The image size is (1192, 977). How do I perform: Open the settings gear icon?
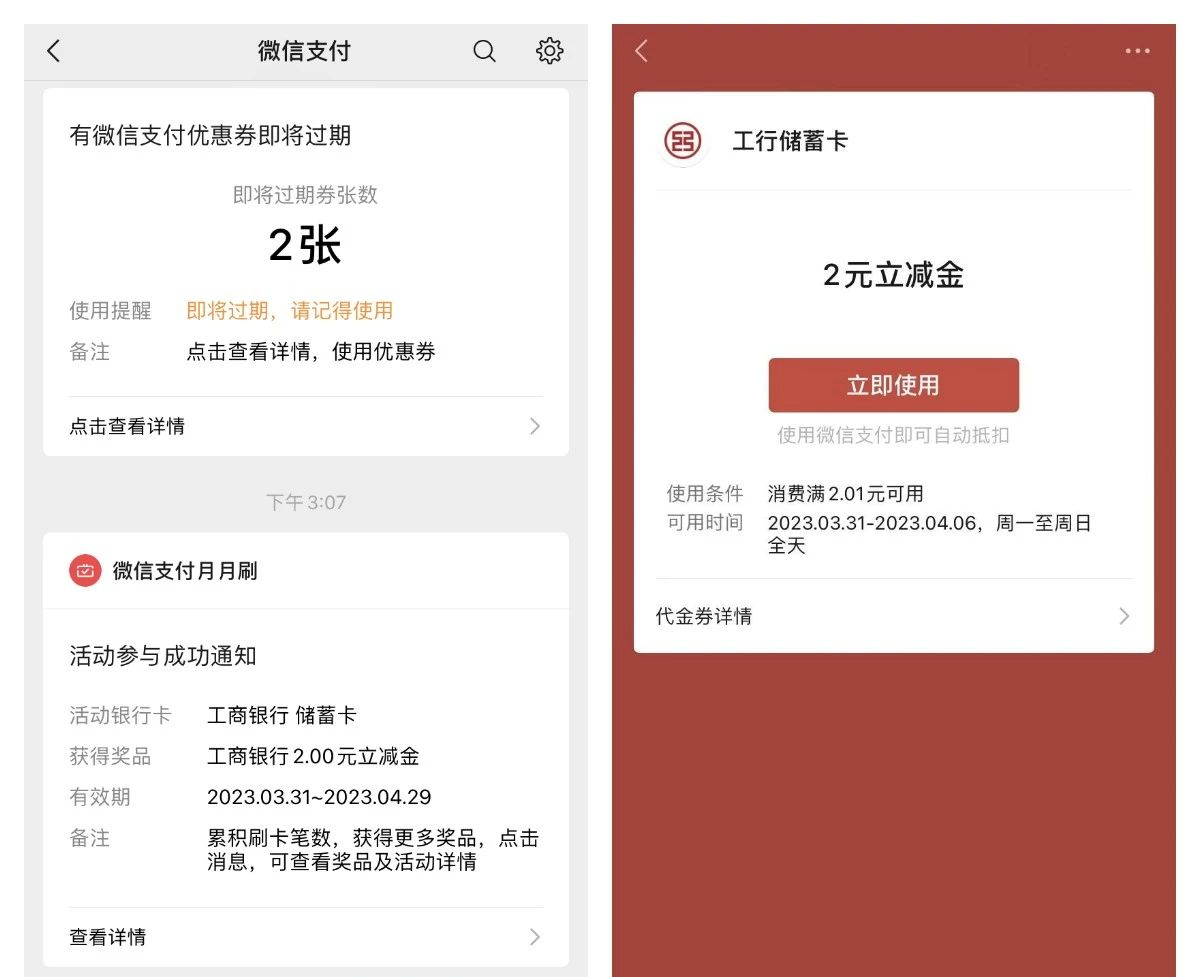pos(549,51)
